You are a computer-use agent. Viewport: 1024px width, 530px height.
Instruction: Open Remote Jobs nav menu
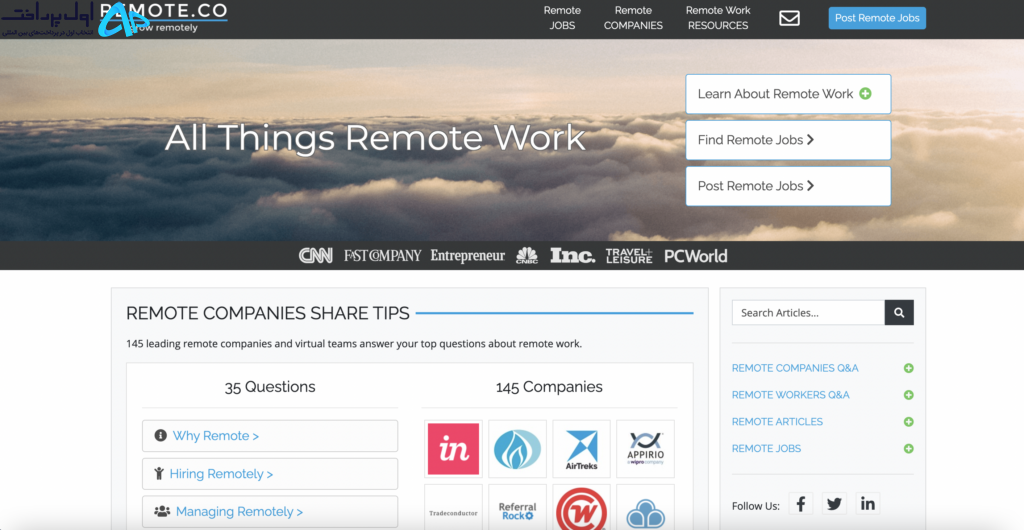click(562, 18)
